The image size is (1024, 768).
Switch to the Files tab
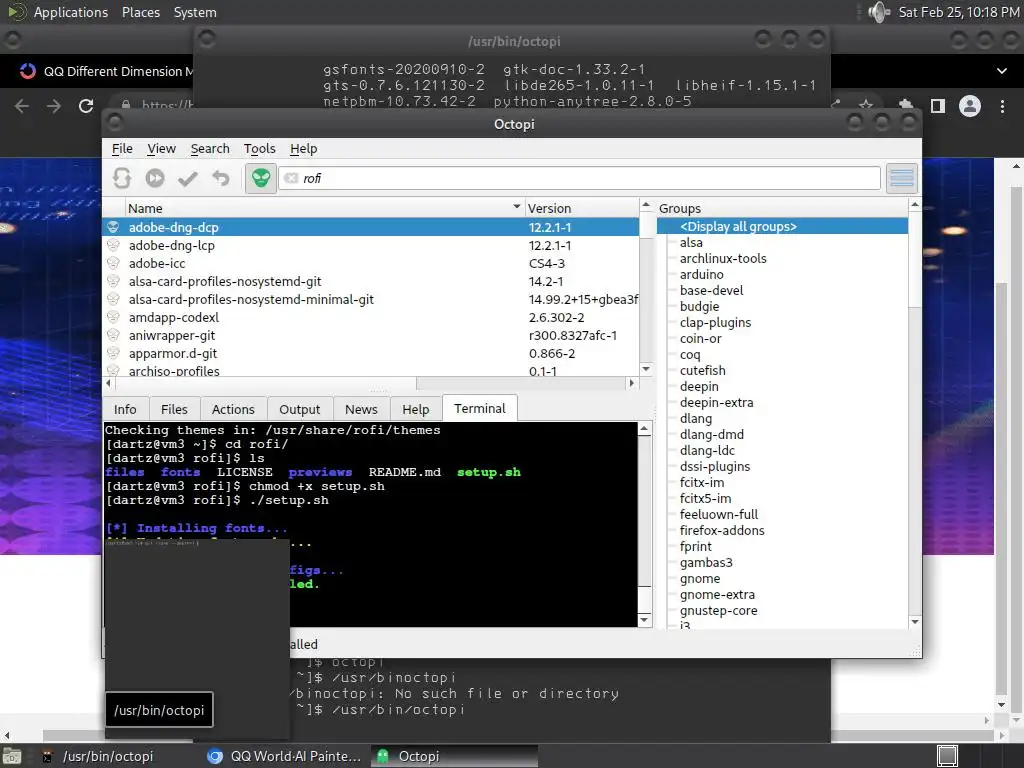click(x=174, y=409)
